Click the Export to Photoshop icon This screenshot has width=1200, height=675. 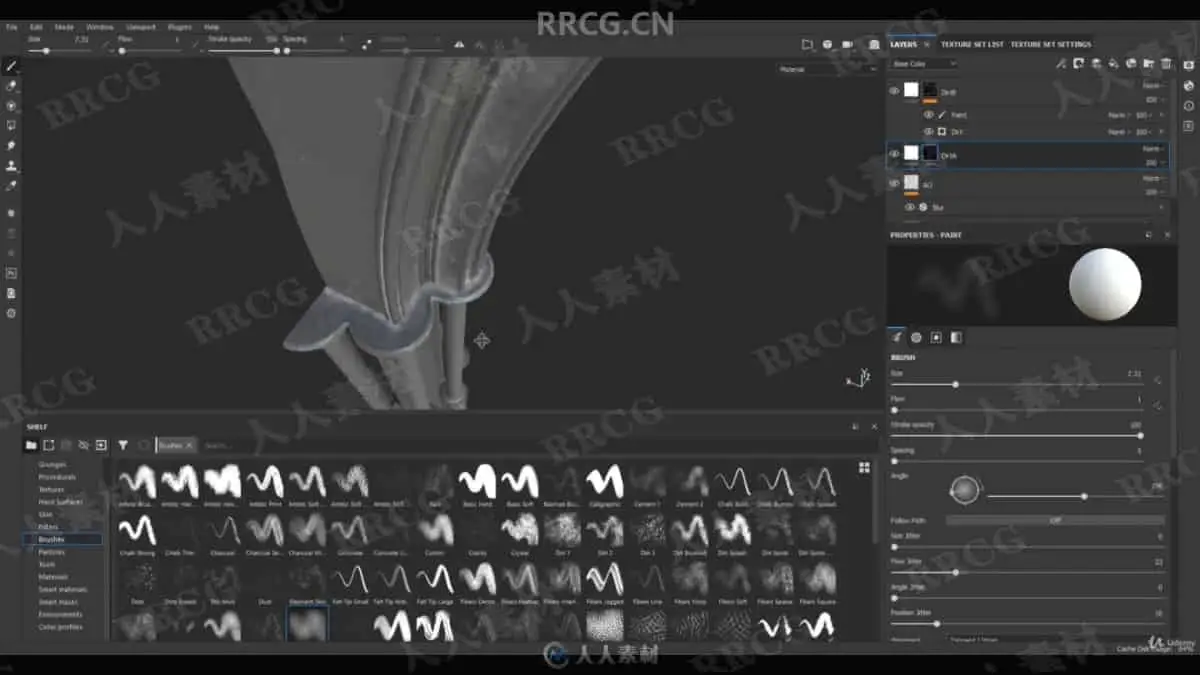11,273
